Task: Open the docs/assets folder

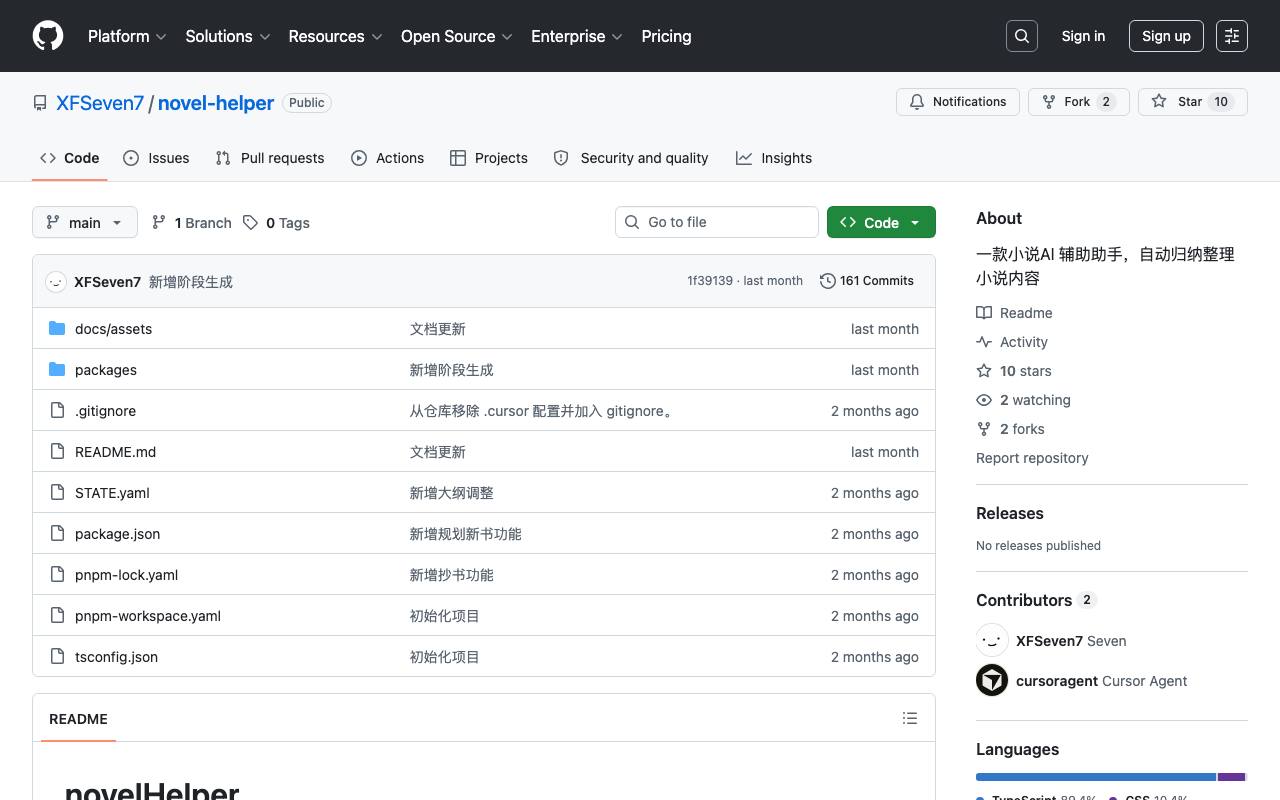Action: 114,329
